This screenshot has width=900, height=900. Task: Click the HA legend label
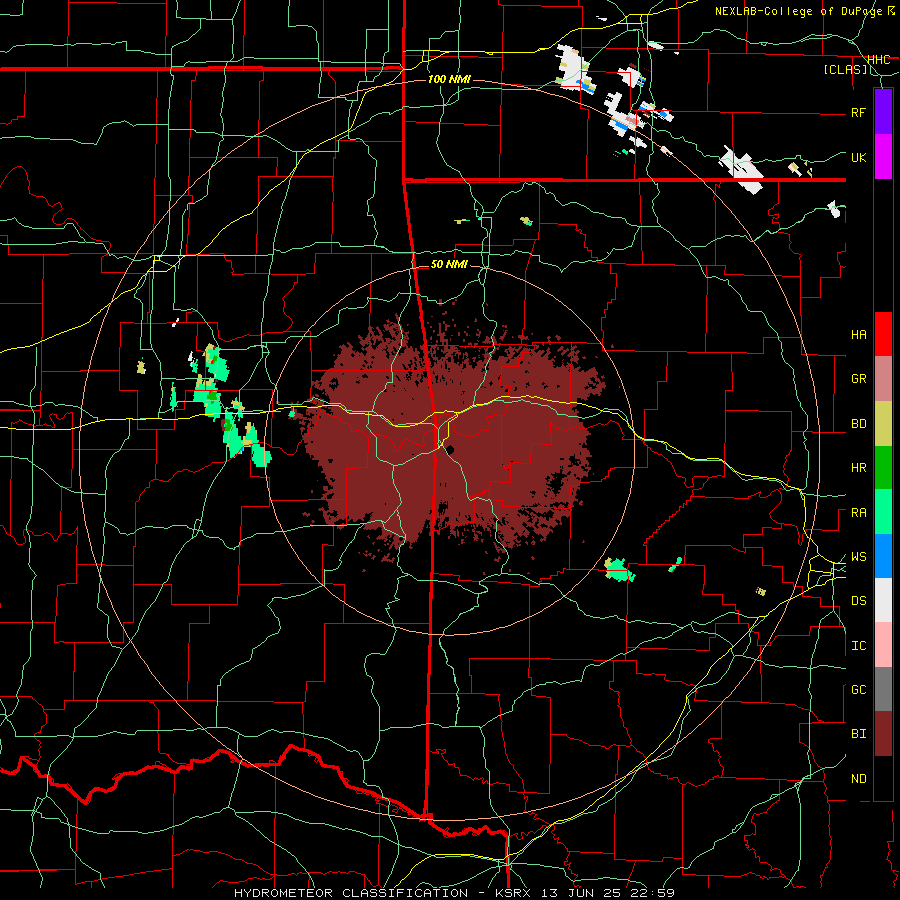[x=858, y=334]
